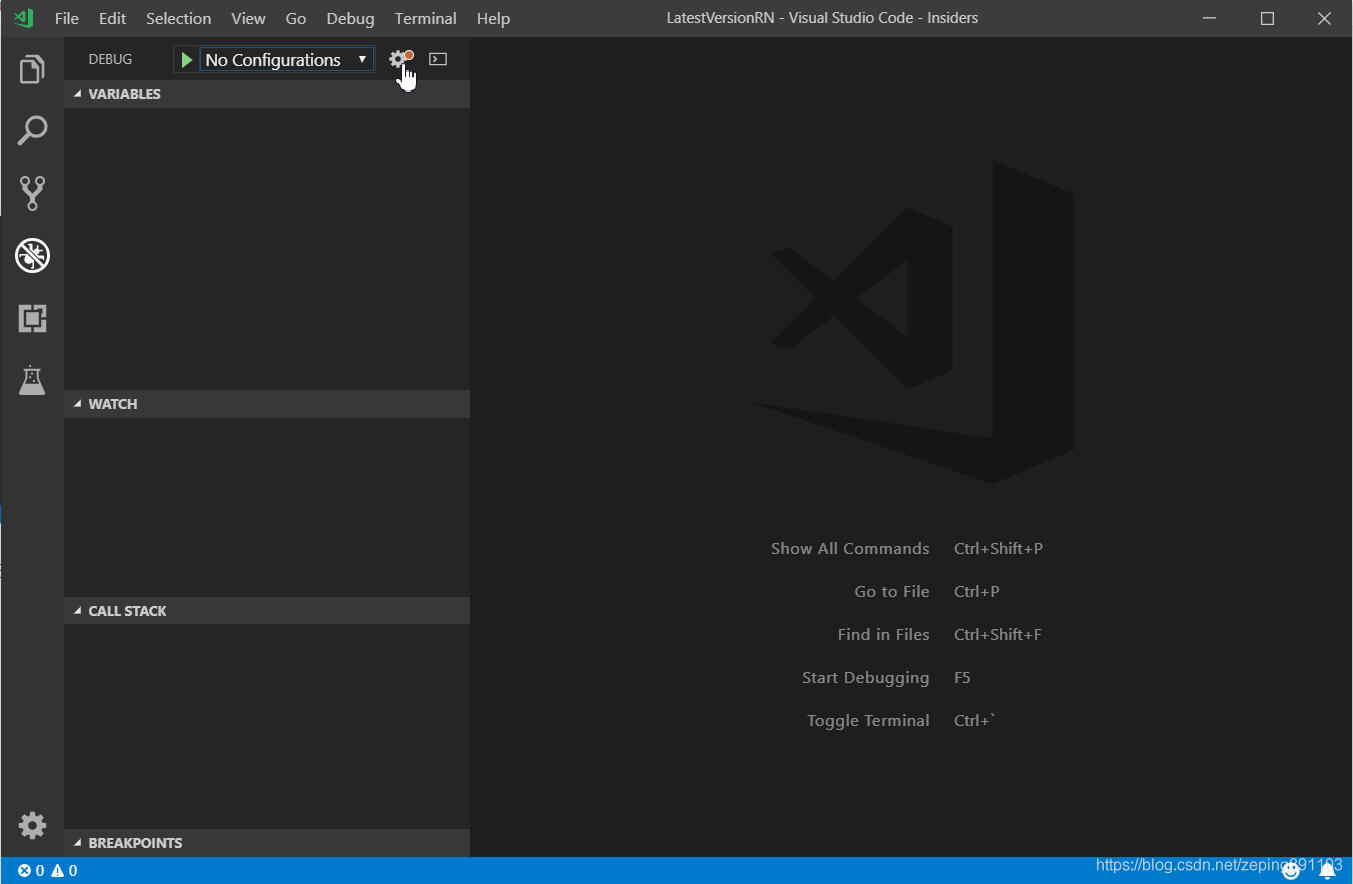Minimize the VS Code window
Image resolution: width=1353 pixels, height=884 pixels.
pos(1211,18)
